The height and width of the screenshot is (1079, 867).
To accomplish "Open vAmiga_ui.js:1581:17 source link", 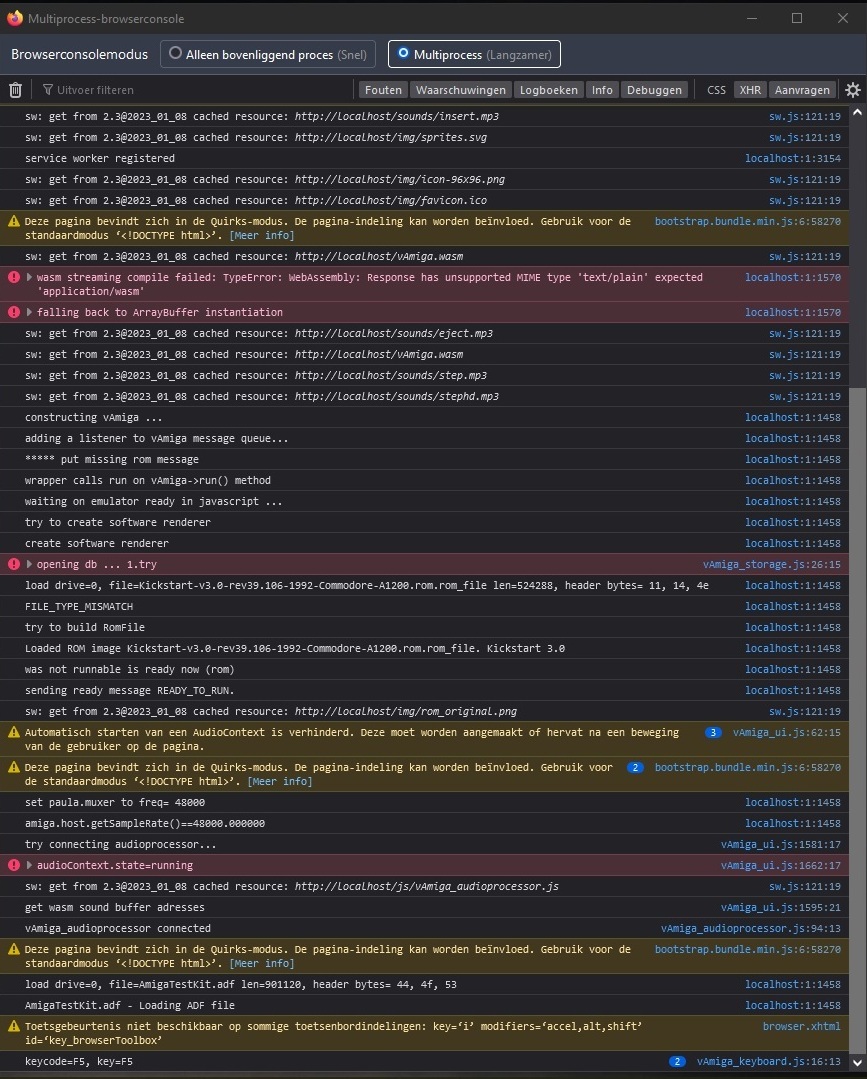I will (780, 844).
